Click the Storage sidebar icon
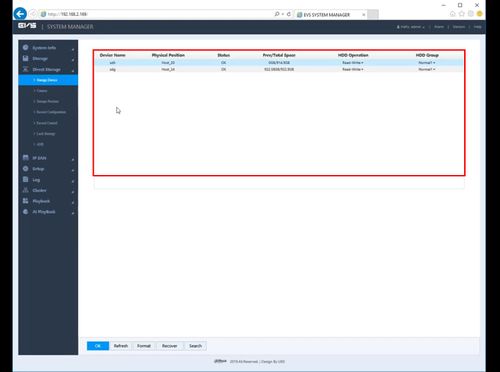Viewport: 500px width, 372px height. (x=26, y=58)
